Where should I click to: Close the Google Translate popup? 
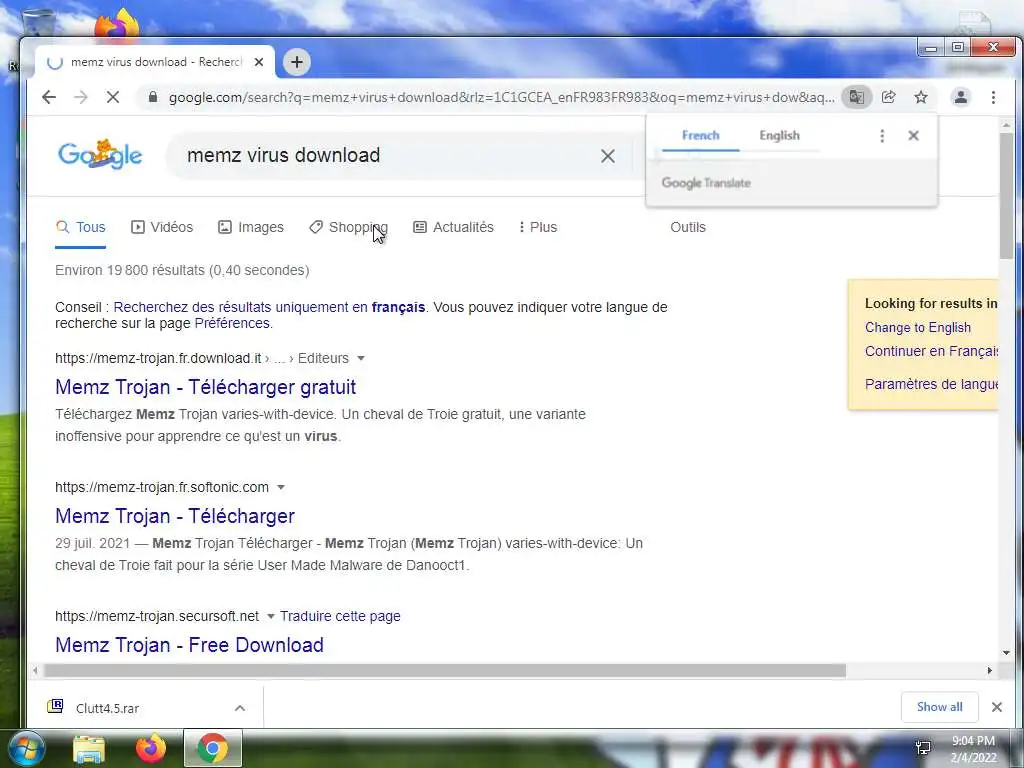point(913,135)
